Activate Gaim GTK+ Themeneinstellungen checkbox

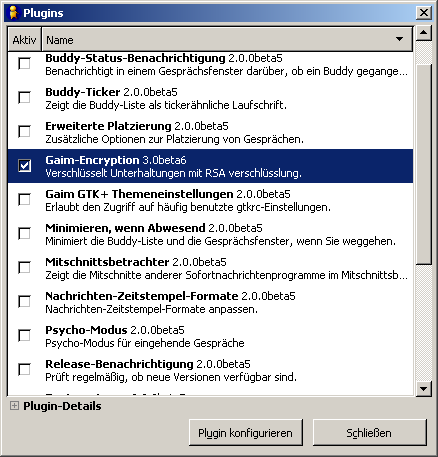click(x=24, y=200)
